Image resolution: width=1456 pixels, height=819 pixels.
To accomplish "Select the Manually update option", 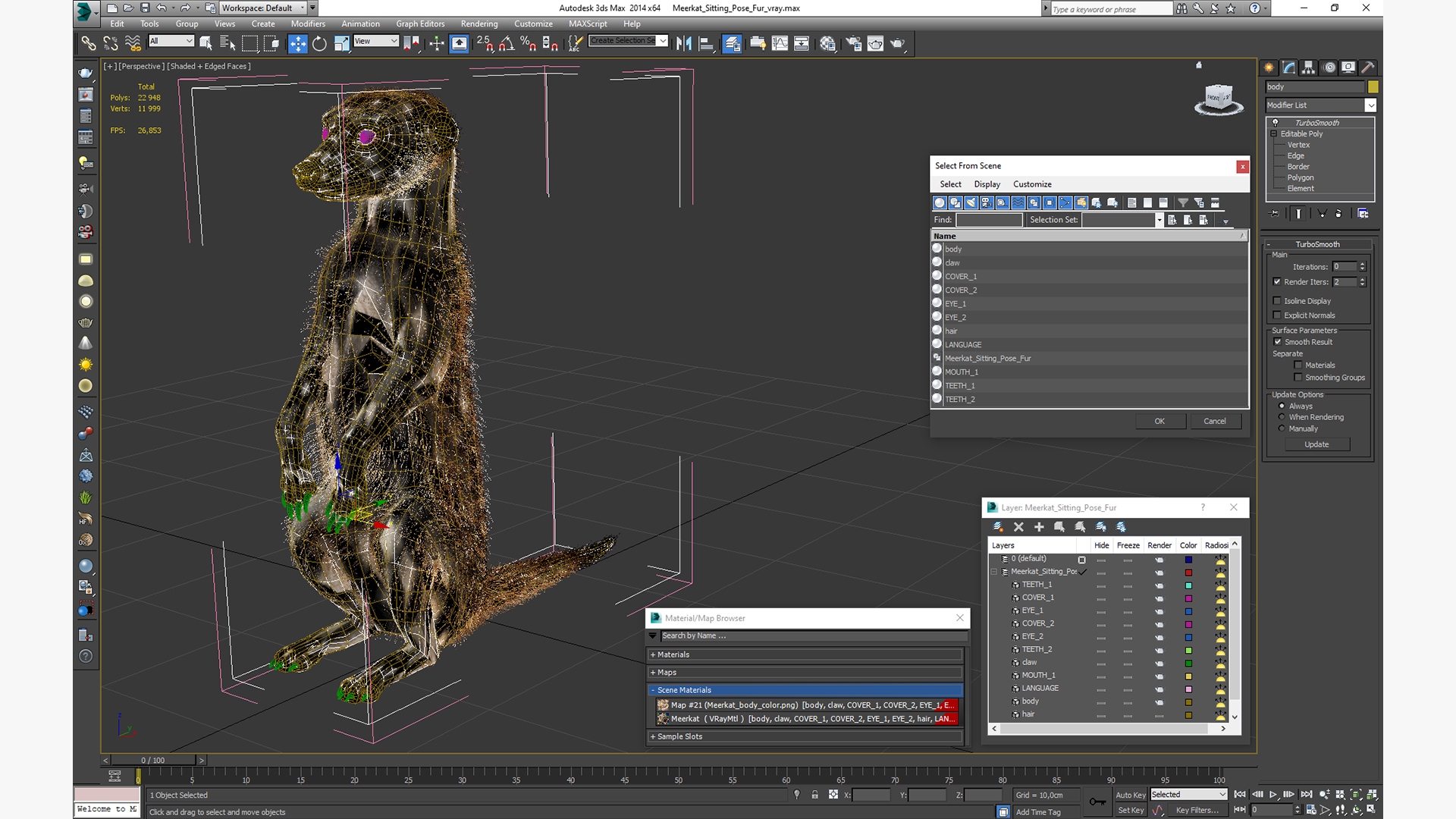I will [x=1282, y=428].
